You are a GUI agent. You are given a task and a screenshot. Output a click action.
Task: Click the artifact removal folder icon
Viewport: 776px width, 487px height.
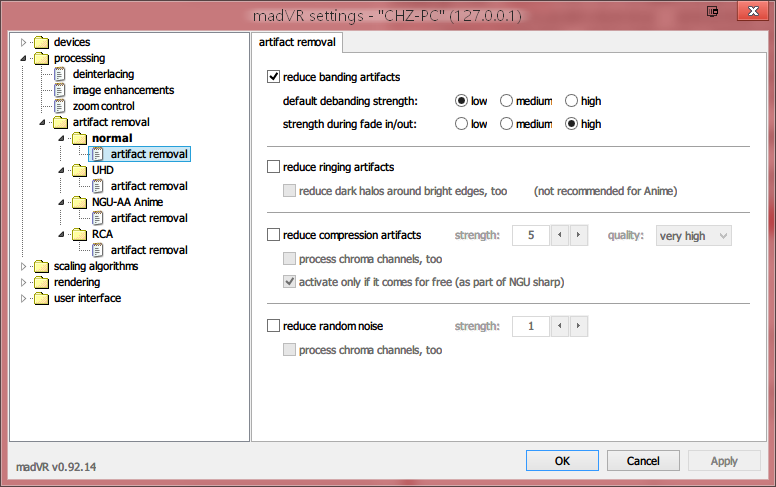tap(60, 122)
